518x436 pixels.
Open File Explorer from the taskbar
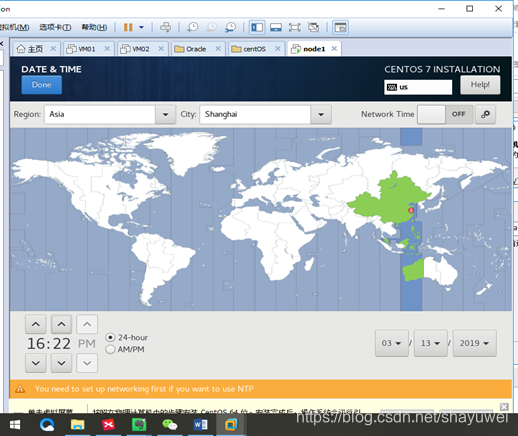coord(77,425)
